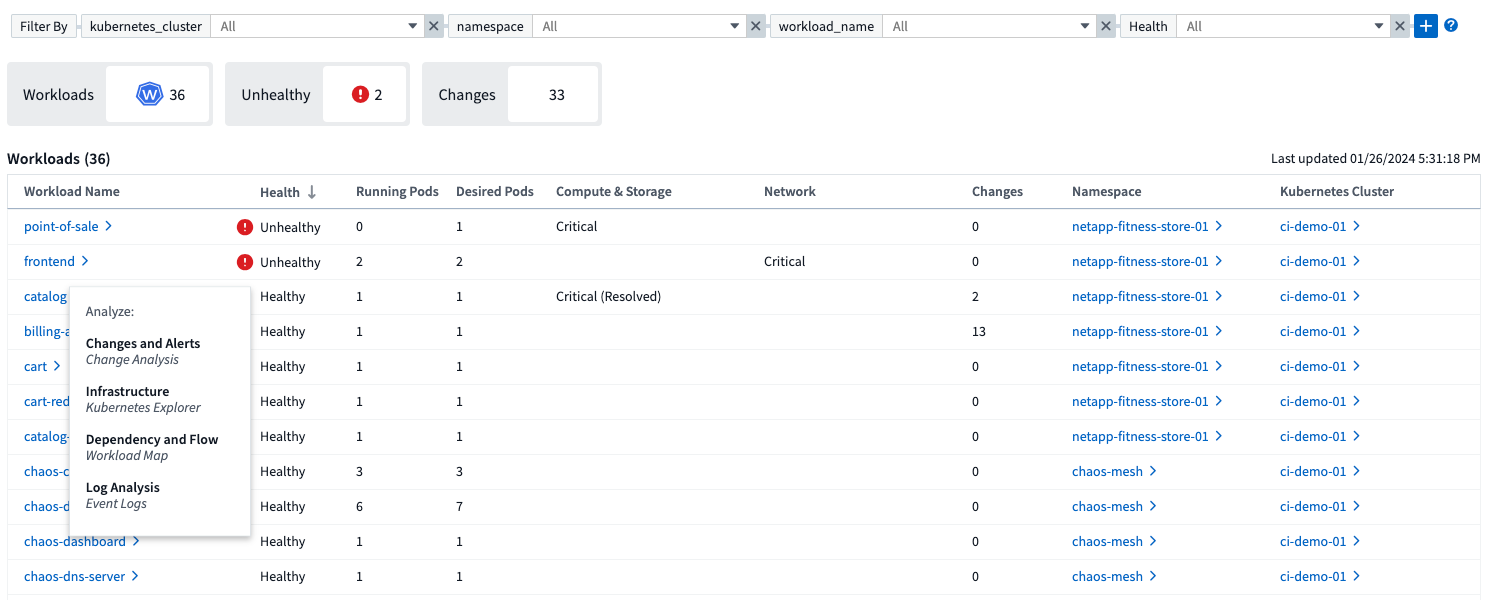Remove the kubernetes_cluster filter with its X
The width and height of the screenshot is (1488, 600).
pyautogui.click(x=433, y=27)
